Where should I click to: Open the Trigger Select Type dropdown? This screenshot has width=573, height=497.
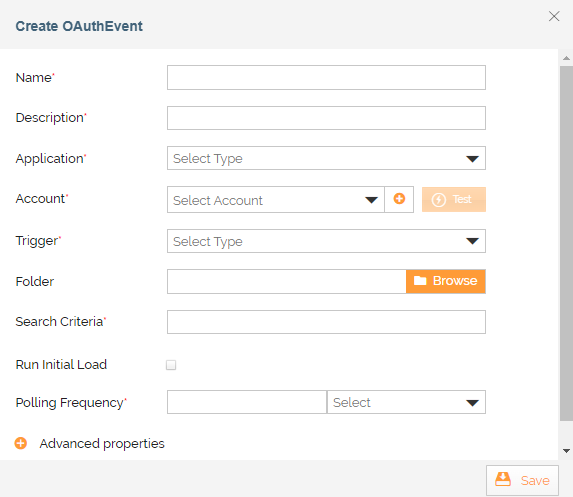click(x=326, y=241)
